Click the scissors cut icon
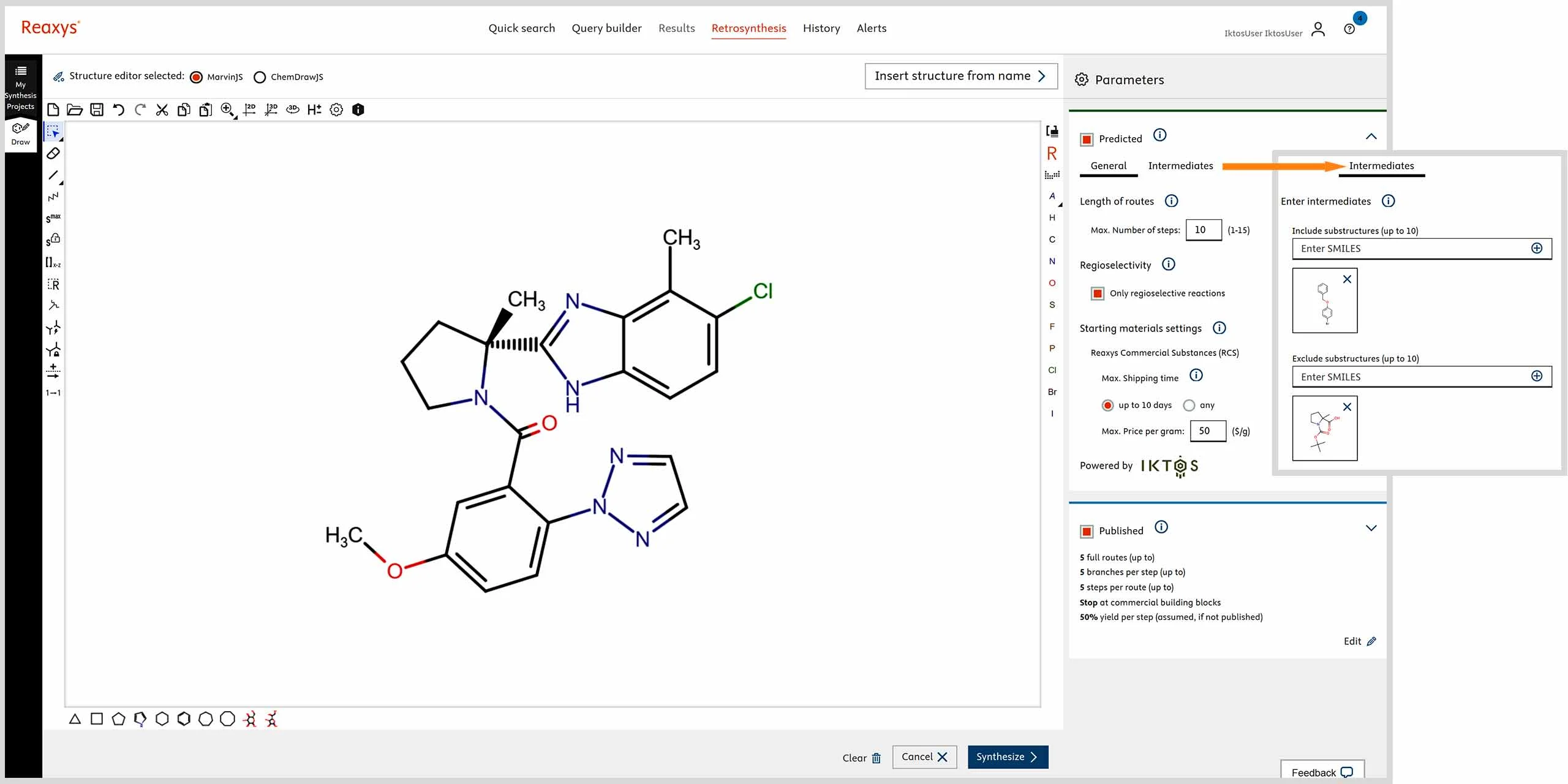1568x784 pixels. click(162, 110)
